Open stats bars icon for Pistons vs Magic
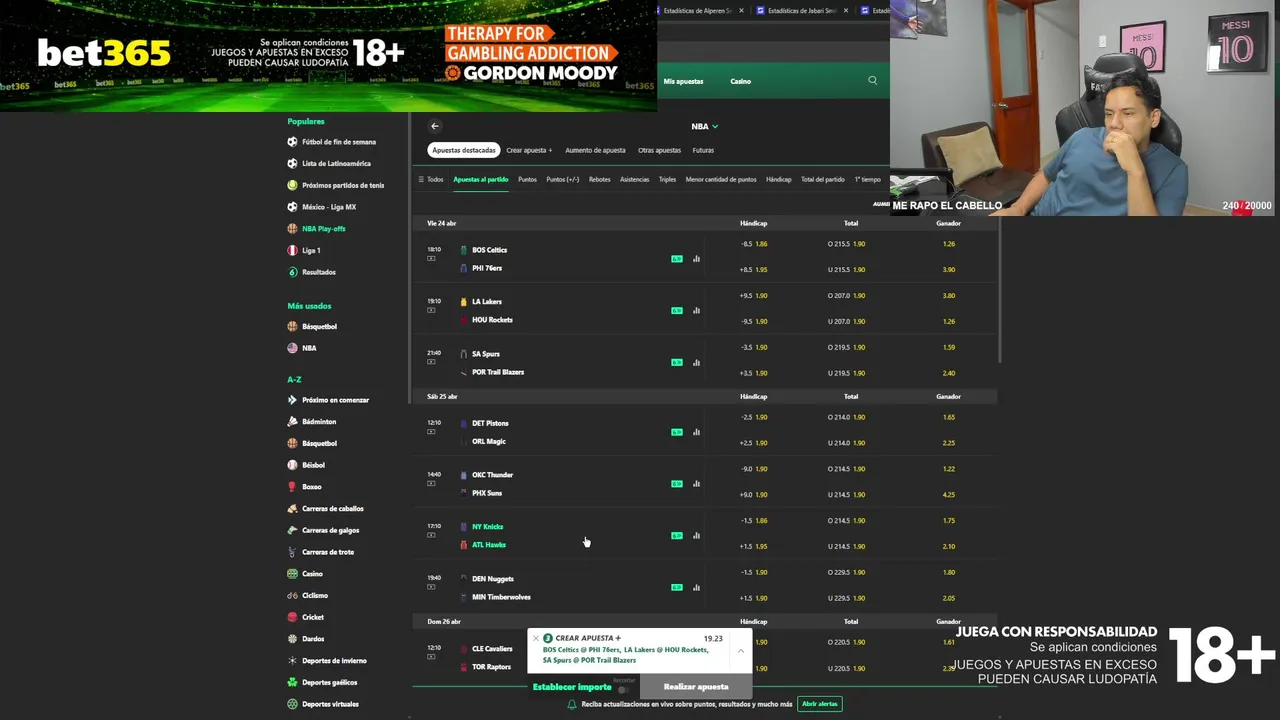Screen dimensions: 1280x720 (x=696, y=432)
